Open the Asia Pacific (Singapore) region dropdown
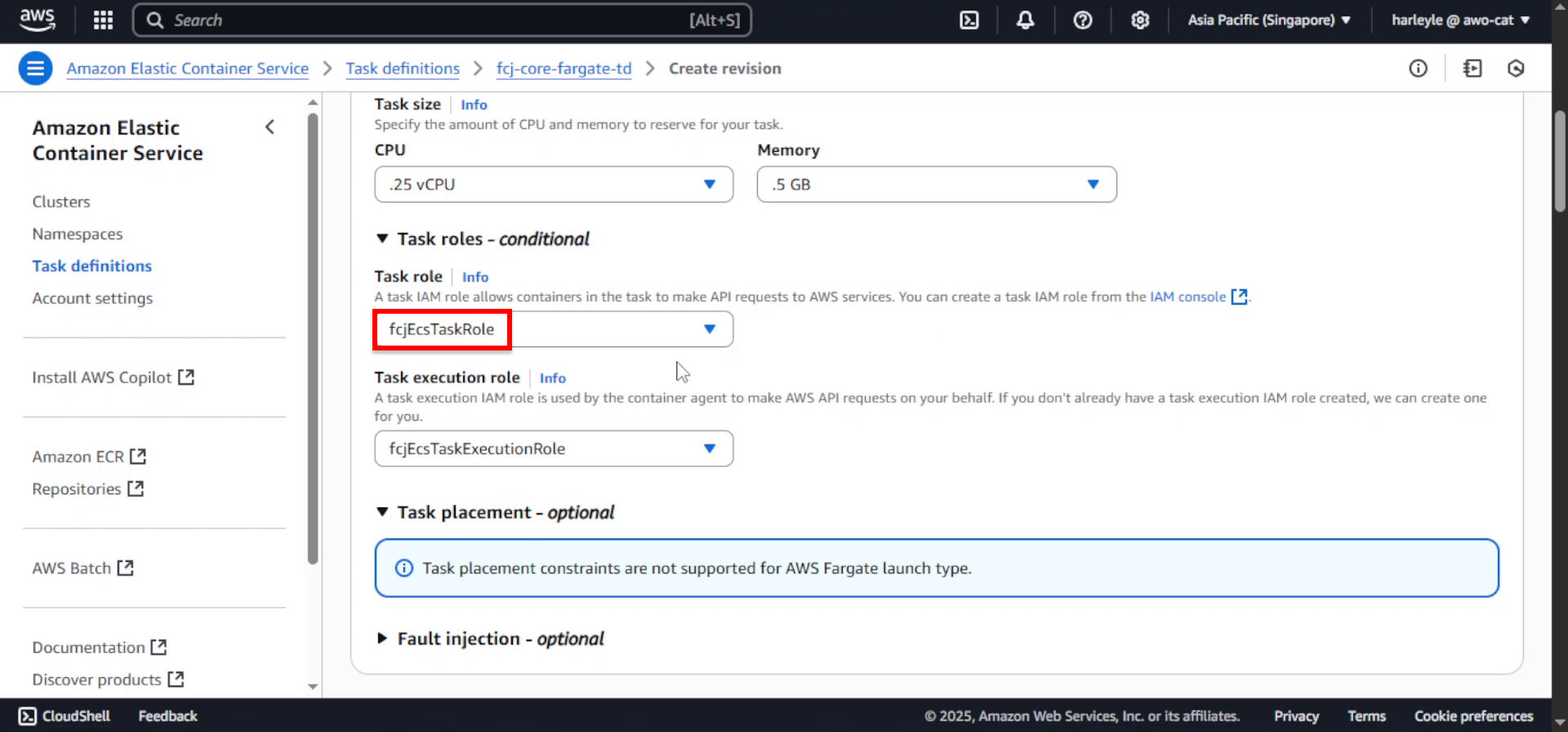The height and width of the screenshot is (732, 1568). 1268,20
